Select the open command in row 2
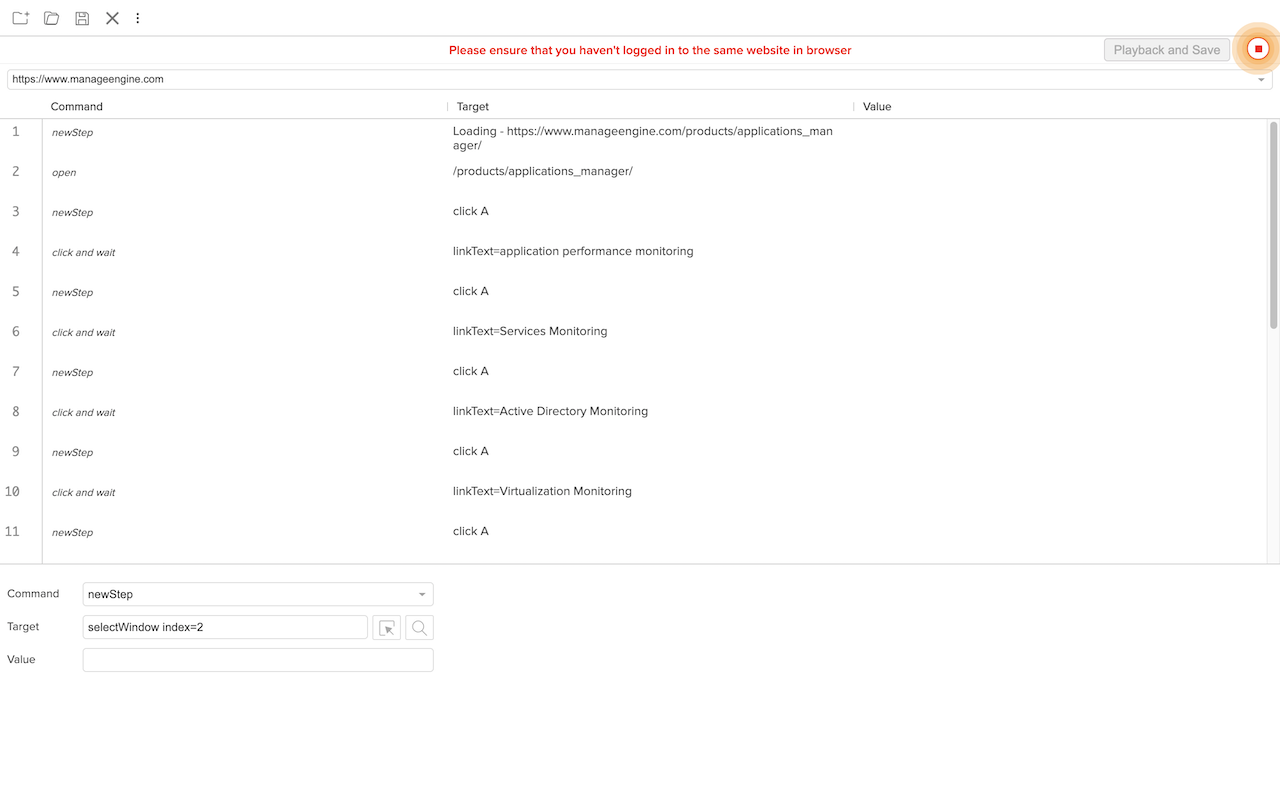 [64, 172]
